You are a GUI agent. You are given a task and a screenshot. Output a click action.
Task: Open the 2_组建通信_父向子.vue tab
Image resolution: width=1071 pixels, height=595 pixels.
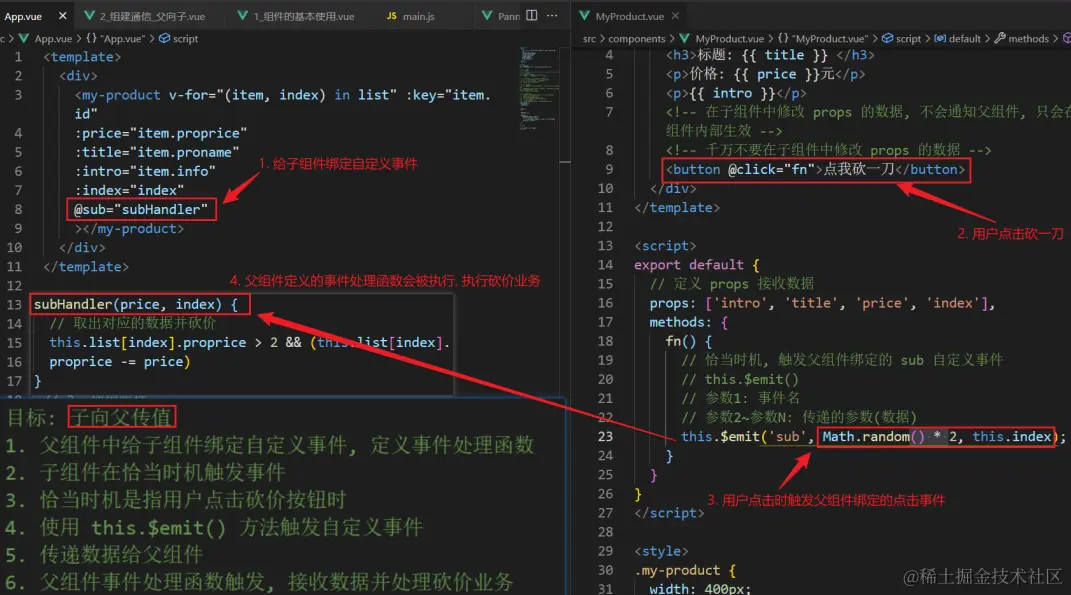coord(152,16)
